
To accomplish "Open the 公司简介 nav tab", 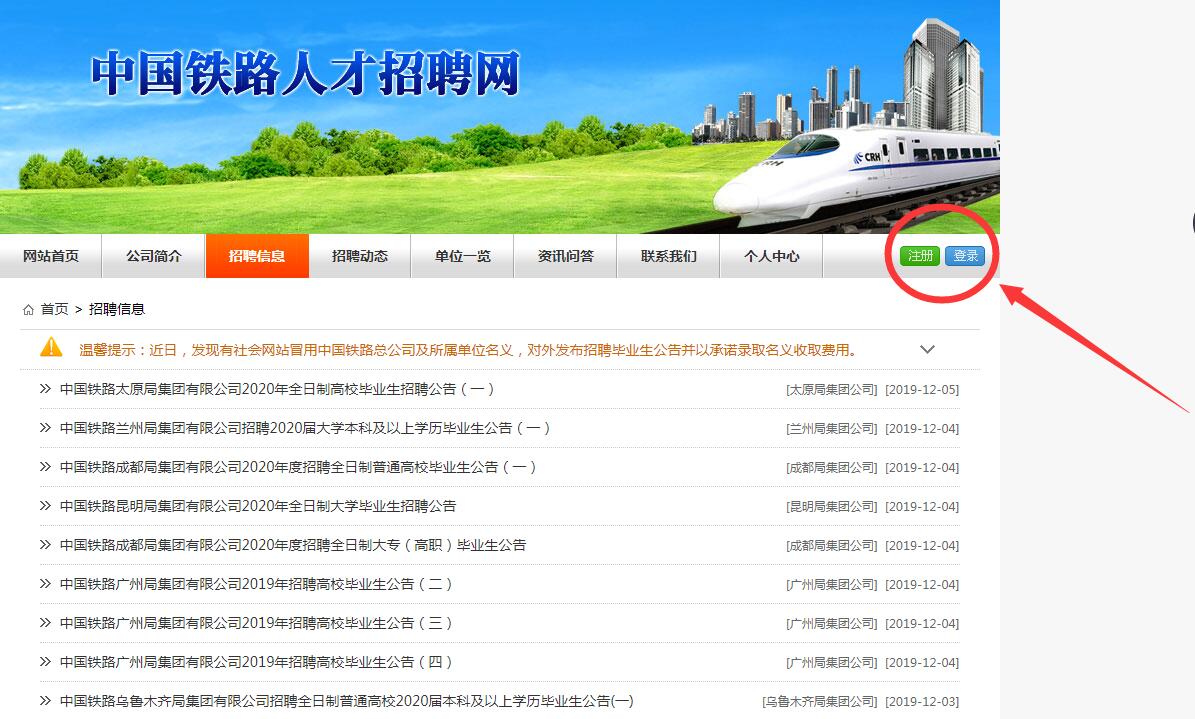I will click(154, 256).
